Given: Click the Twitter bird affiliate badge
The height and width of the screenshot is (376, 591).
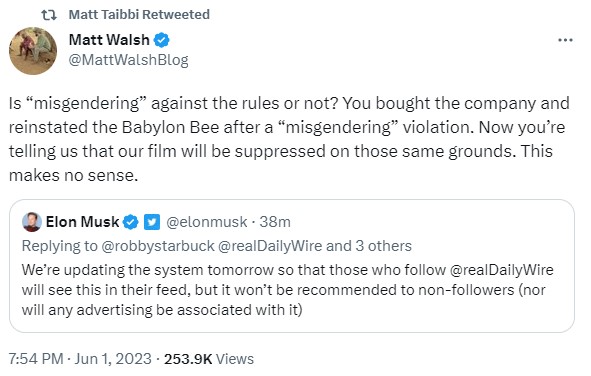Looking at the screenshot, I should coord(152,222).
